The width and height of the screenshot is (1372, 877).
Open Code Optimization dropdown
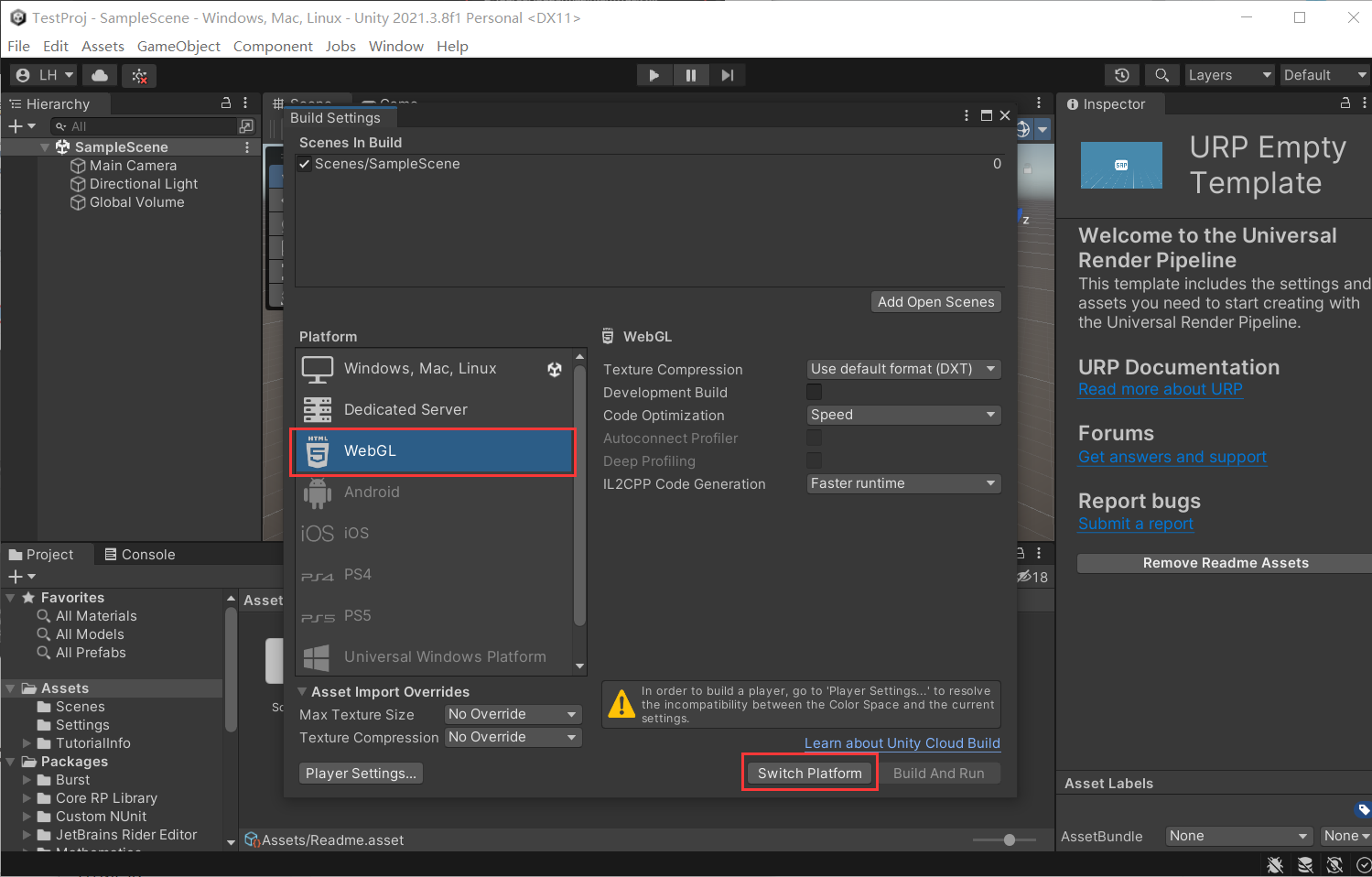pyautogui.click(x=903, y=415)
